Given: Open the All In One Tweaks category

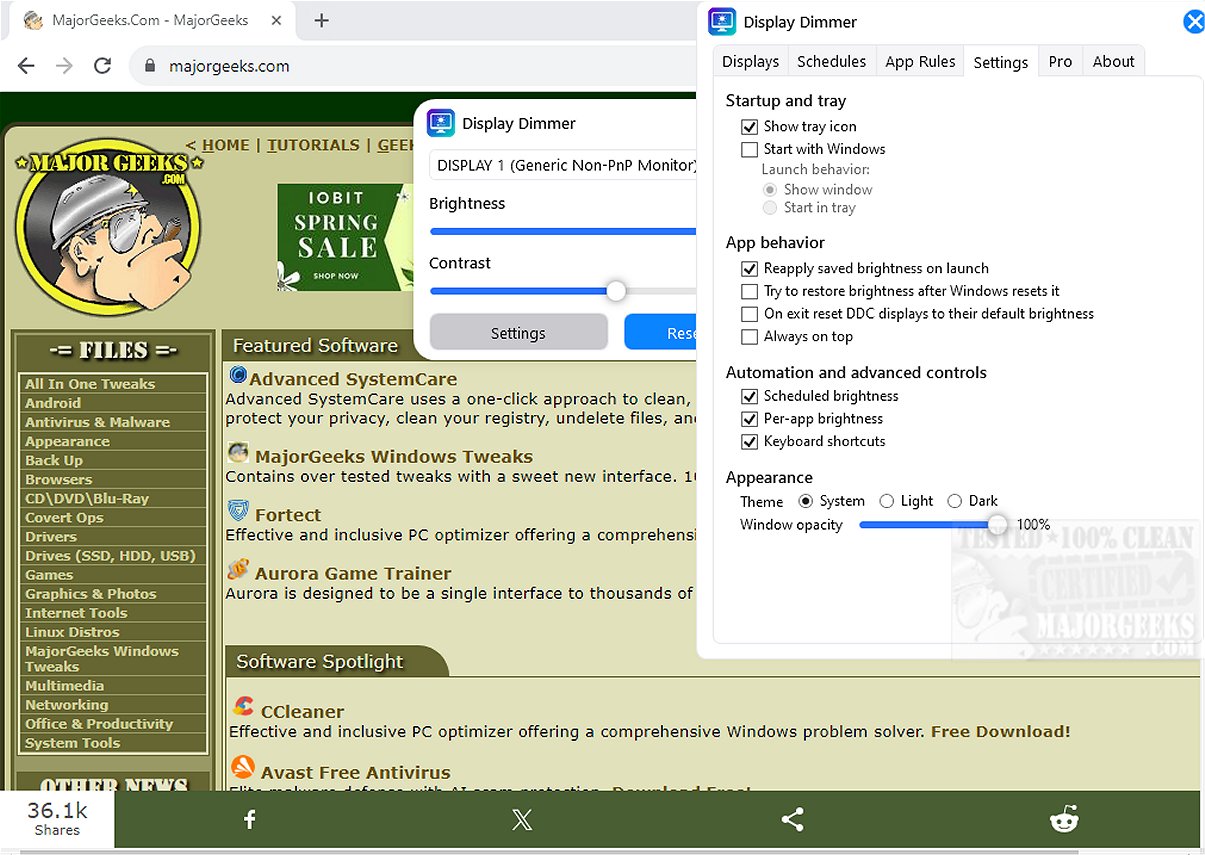Looking at the screenshot, I should [x=90, y=384].
